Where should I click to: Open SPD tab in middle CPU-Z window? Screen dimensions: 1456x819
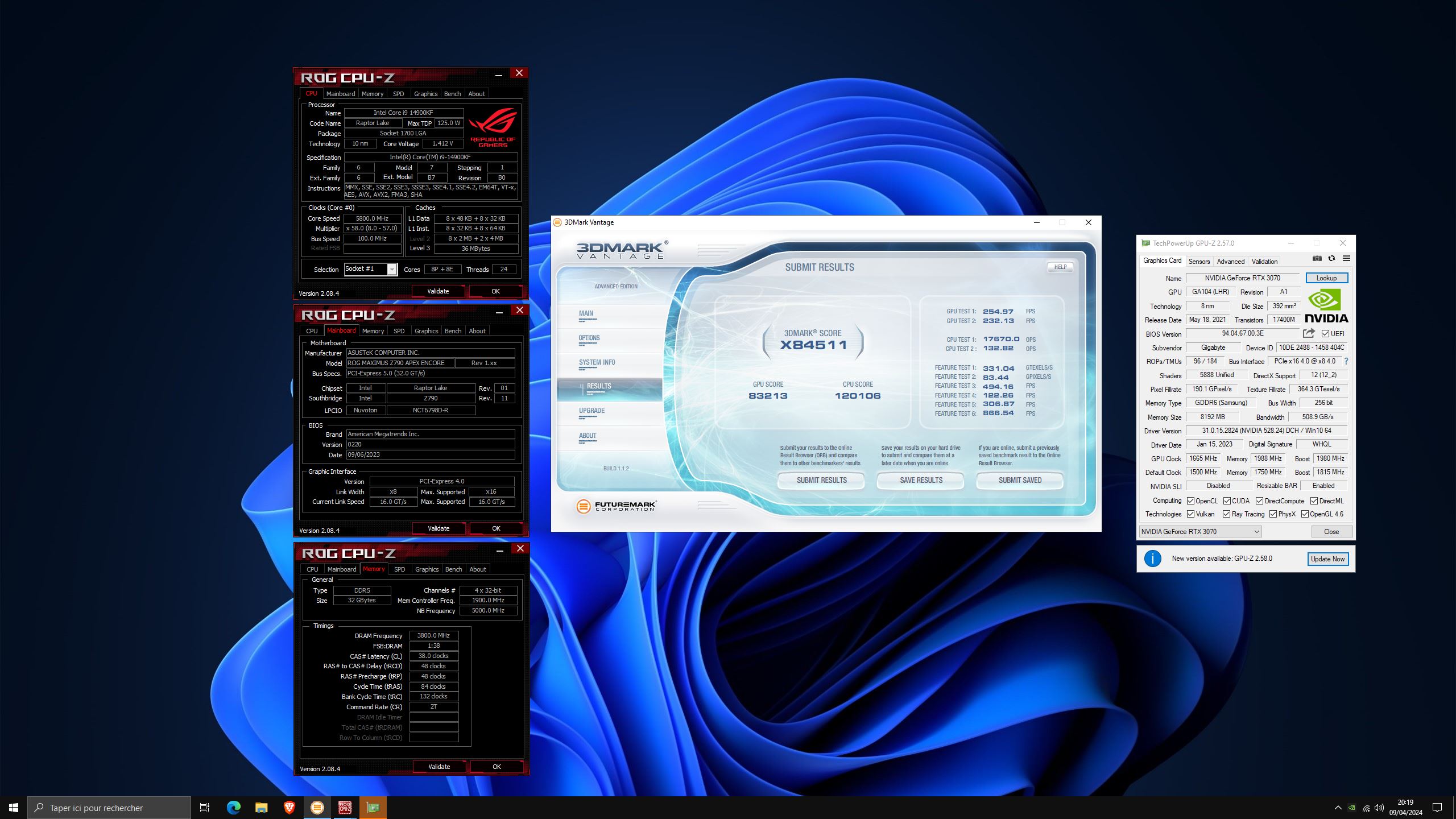point(399,331)
